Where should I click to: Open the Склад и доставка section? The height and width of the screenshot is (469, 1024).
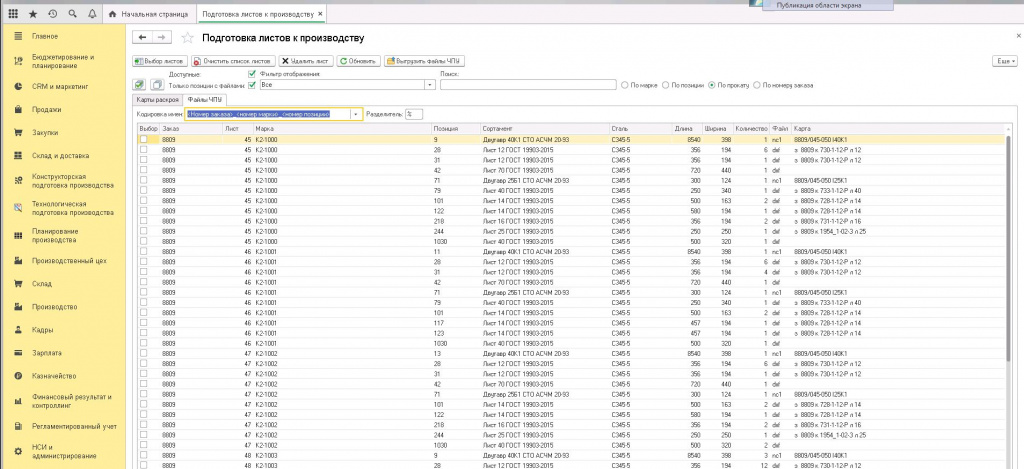(x=61, y=156)
